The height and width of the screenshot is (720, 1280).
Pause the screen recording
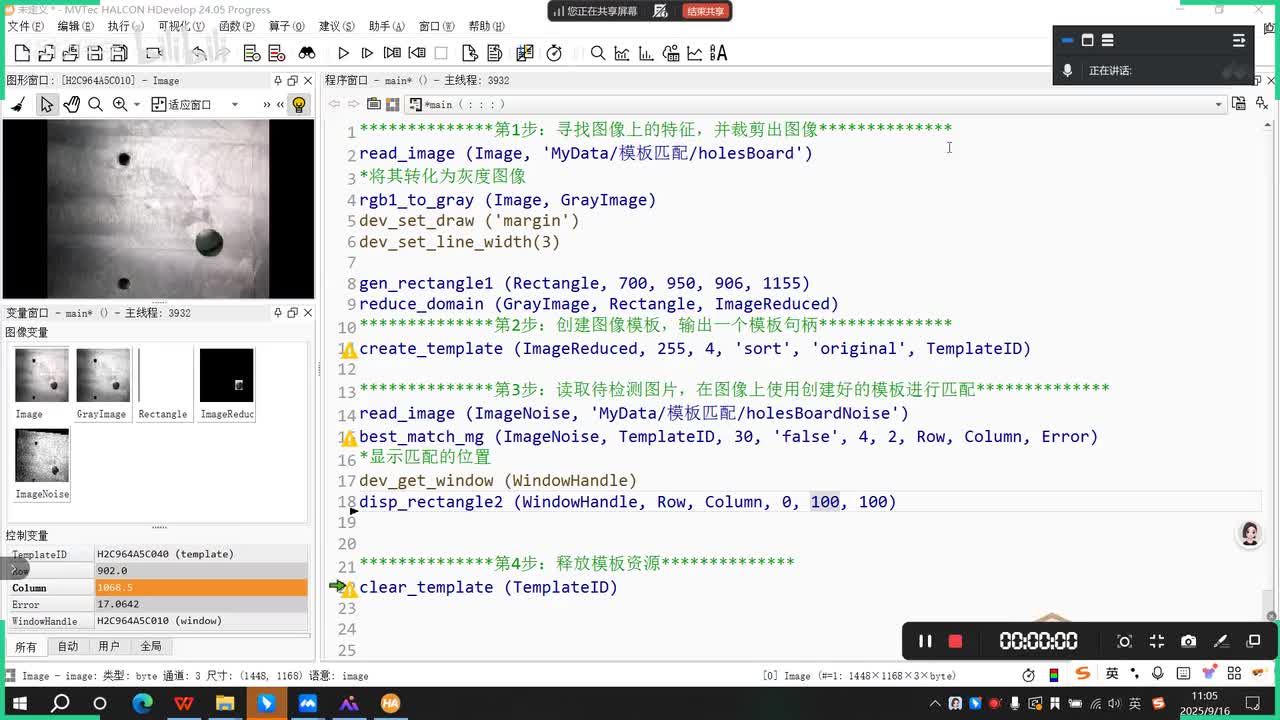[925, 641]
